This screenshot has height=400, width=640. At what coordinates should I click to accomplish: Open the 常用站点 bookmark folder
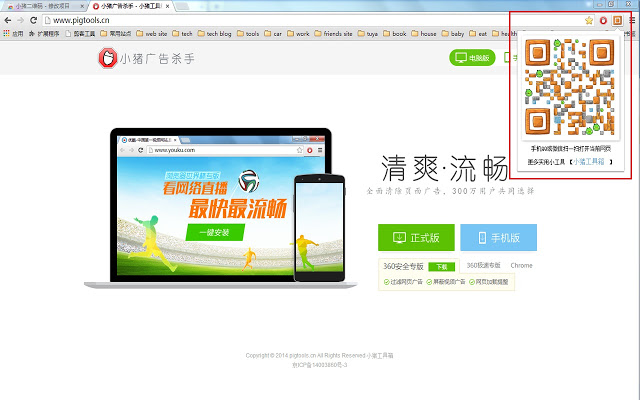click(116, 34)
